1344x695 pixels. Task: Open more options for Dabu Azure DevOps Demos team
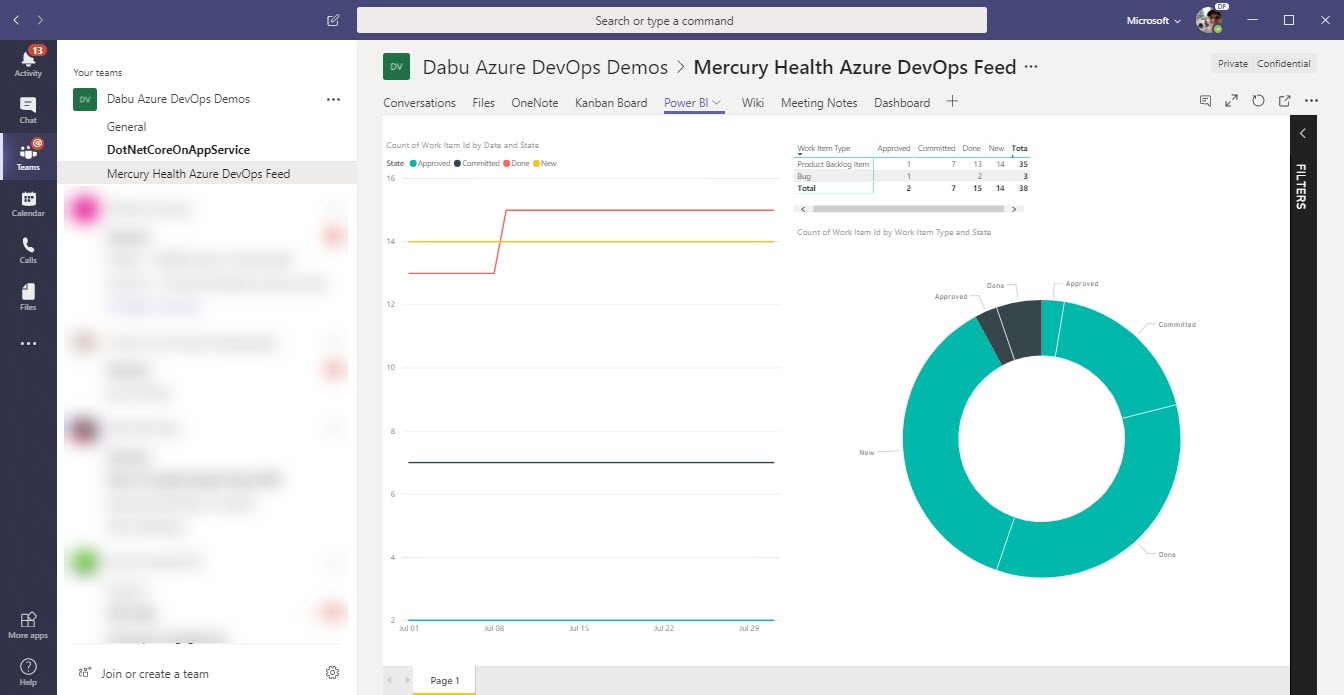[334, 99]
